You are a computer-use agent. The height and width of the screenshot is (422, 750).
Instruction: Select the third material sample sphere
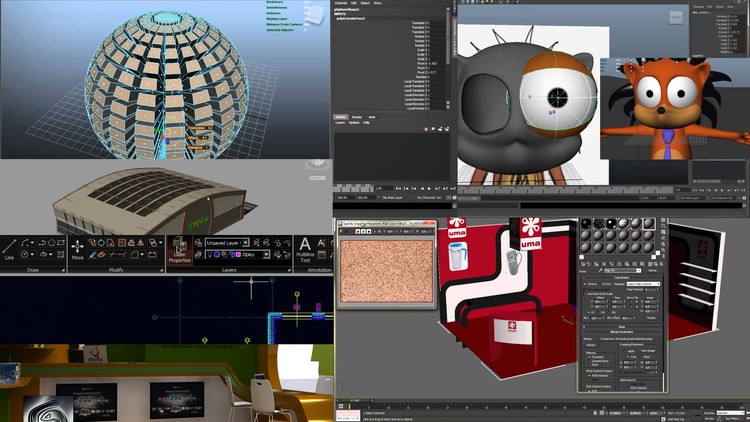[x=611, y=223]
